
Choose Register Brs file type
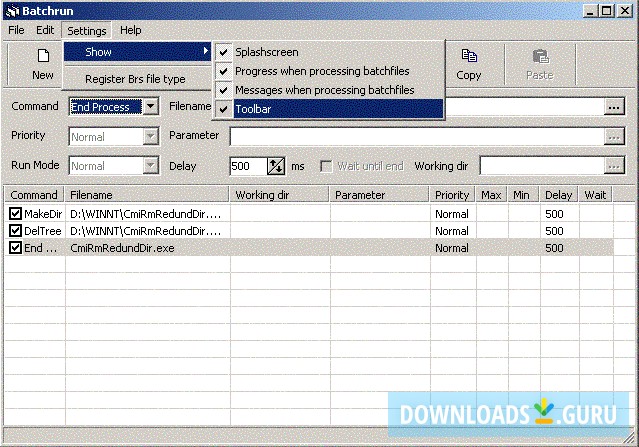[137, 79]
